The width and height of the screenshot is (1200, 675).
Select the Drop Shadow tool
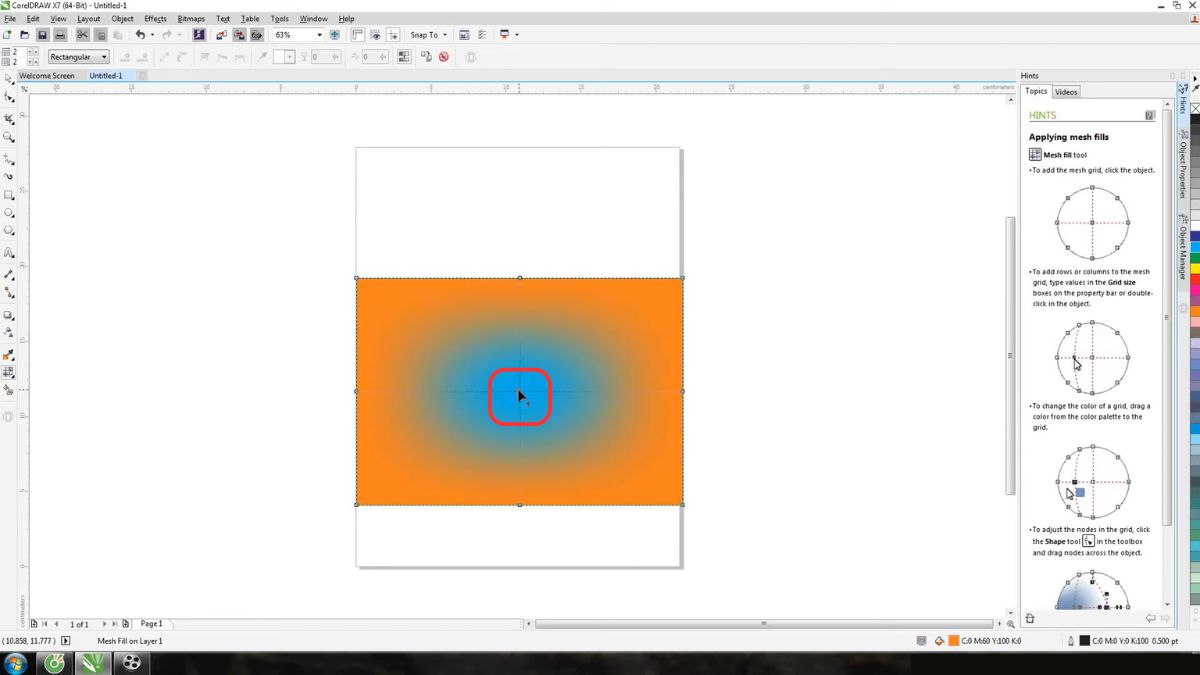click(9, 315)
